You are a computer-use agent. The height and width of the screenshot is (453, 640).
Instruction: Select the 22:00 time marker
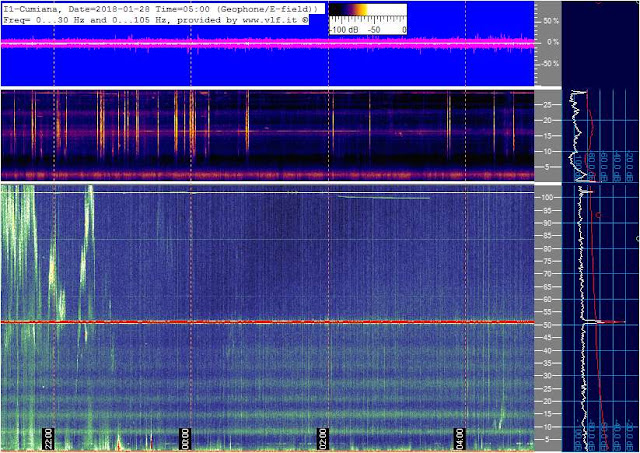coord(49,439)
